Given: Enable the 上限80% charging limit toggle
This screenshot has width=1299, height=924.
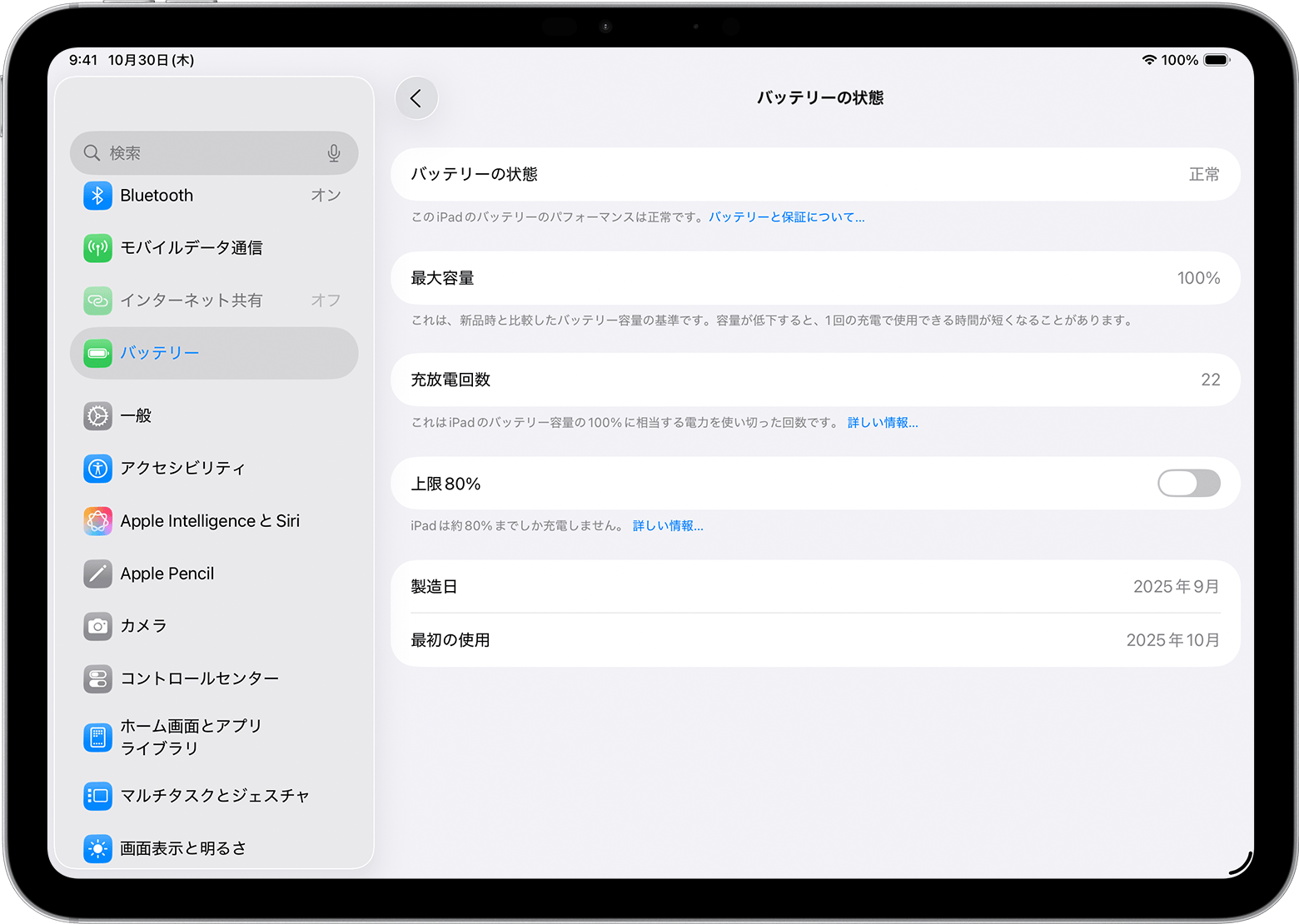Looking at the screenshot, I should tap(1188, 484).
